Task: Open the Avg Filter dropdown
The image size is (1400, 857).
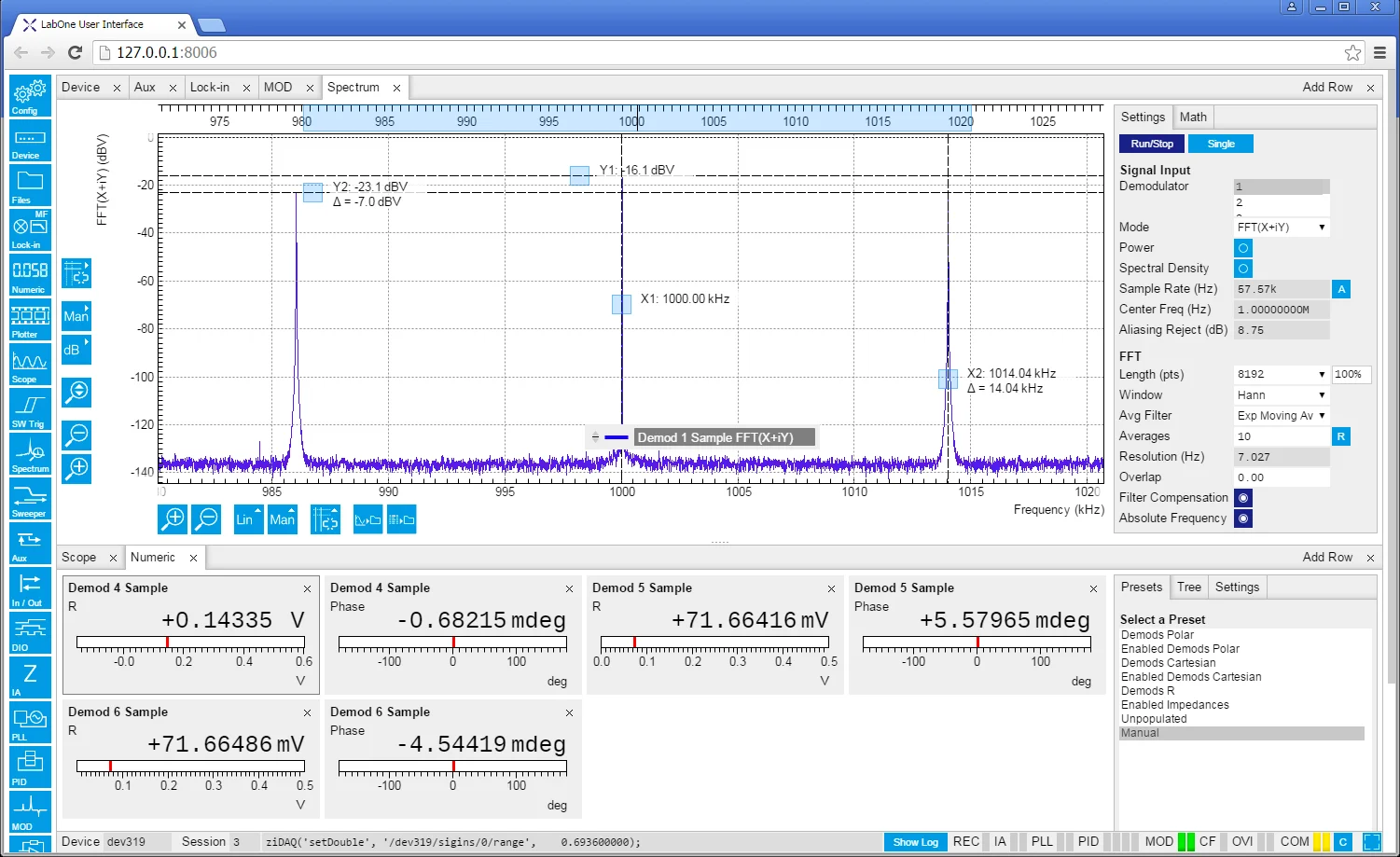Action: [1282, 416]
